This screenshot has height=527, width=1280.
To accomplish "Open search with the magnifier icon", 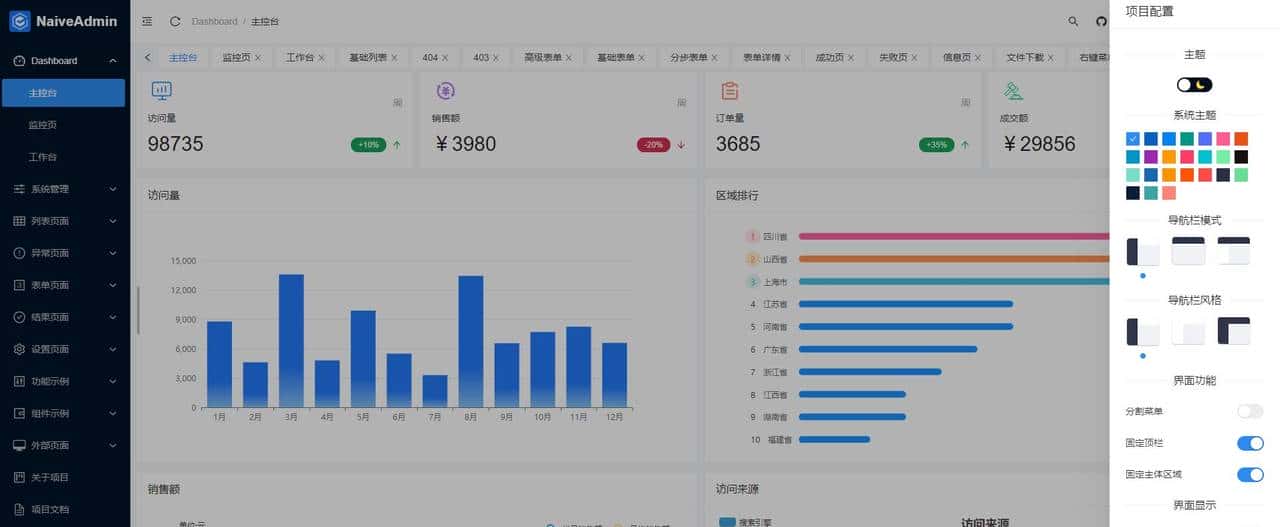I will point(1073,21).
